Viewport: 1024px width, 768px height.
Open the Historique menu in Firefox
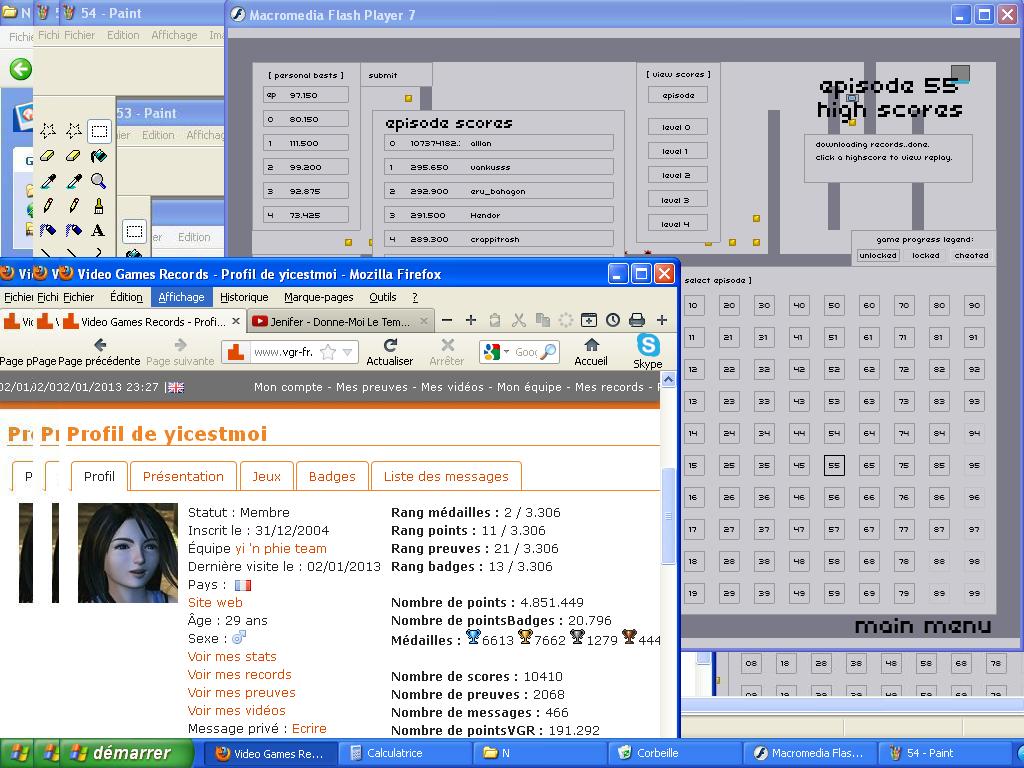[244, 297]
